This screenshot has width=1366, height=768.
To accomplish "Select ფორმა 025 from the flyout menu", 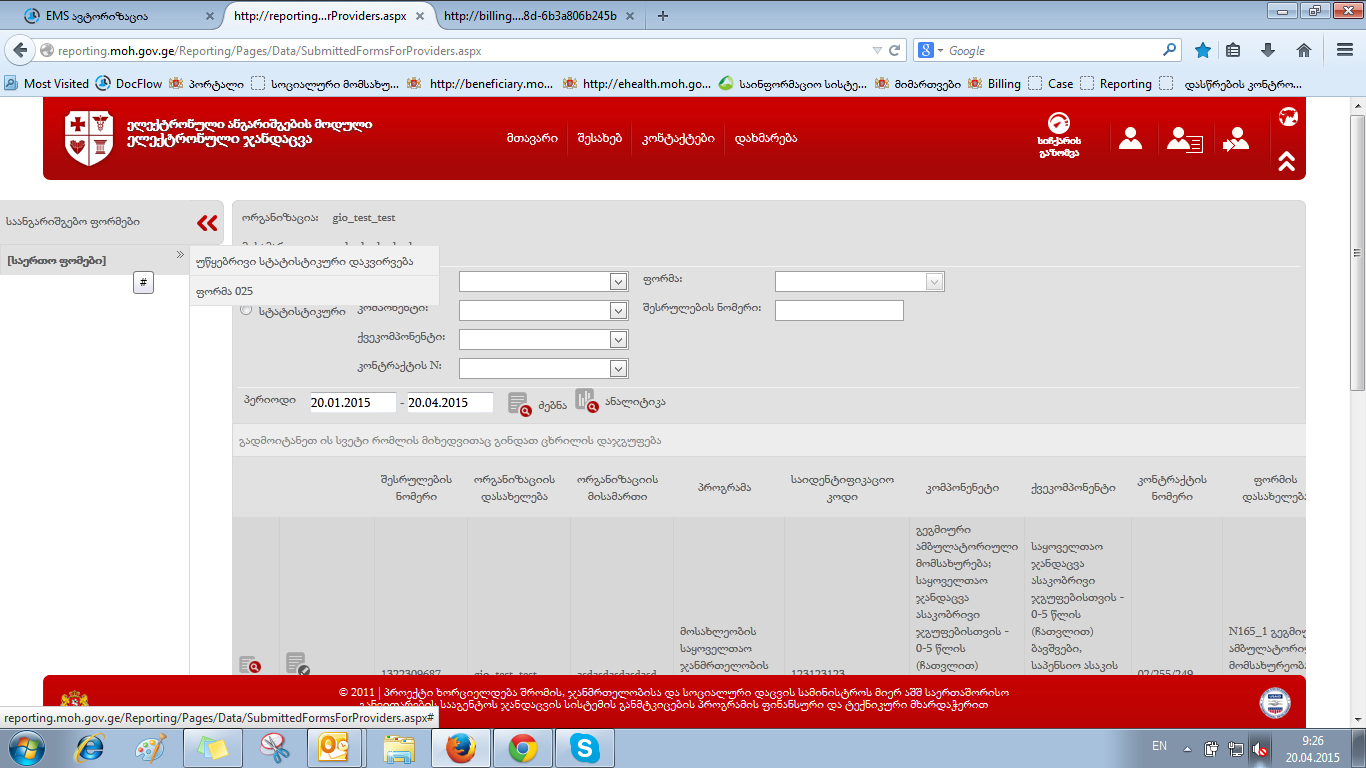I will 225,291.
